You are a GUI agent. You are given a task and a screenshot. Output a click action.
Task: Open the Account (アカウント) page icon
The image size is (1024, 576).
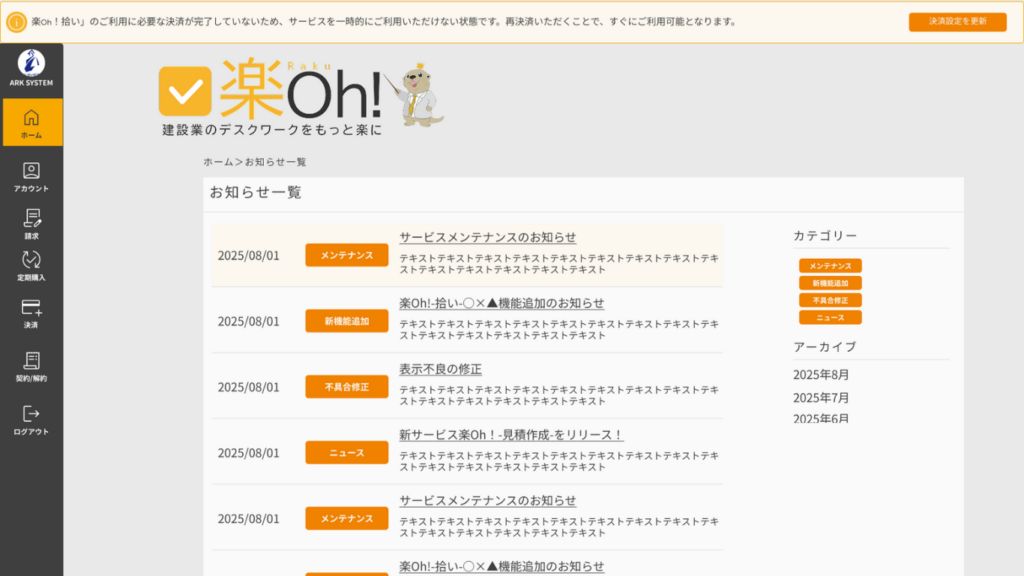pyautogui.click(x=31, y=171)
